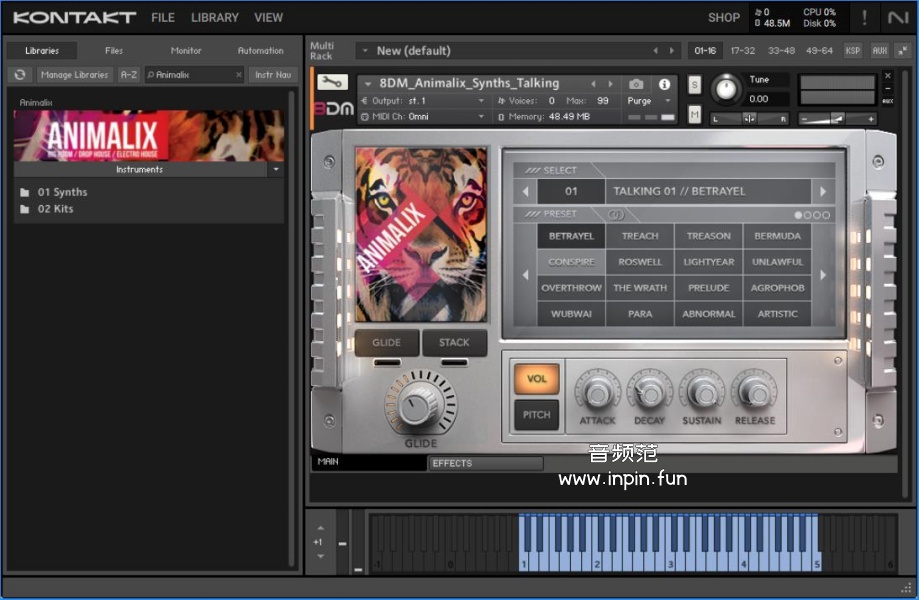Enable the STACK toggle
Viewport: 919px width, 600px height.
pyautogui.click(x=454, y=342)
